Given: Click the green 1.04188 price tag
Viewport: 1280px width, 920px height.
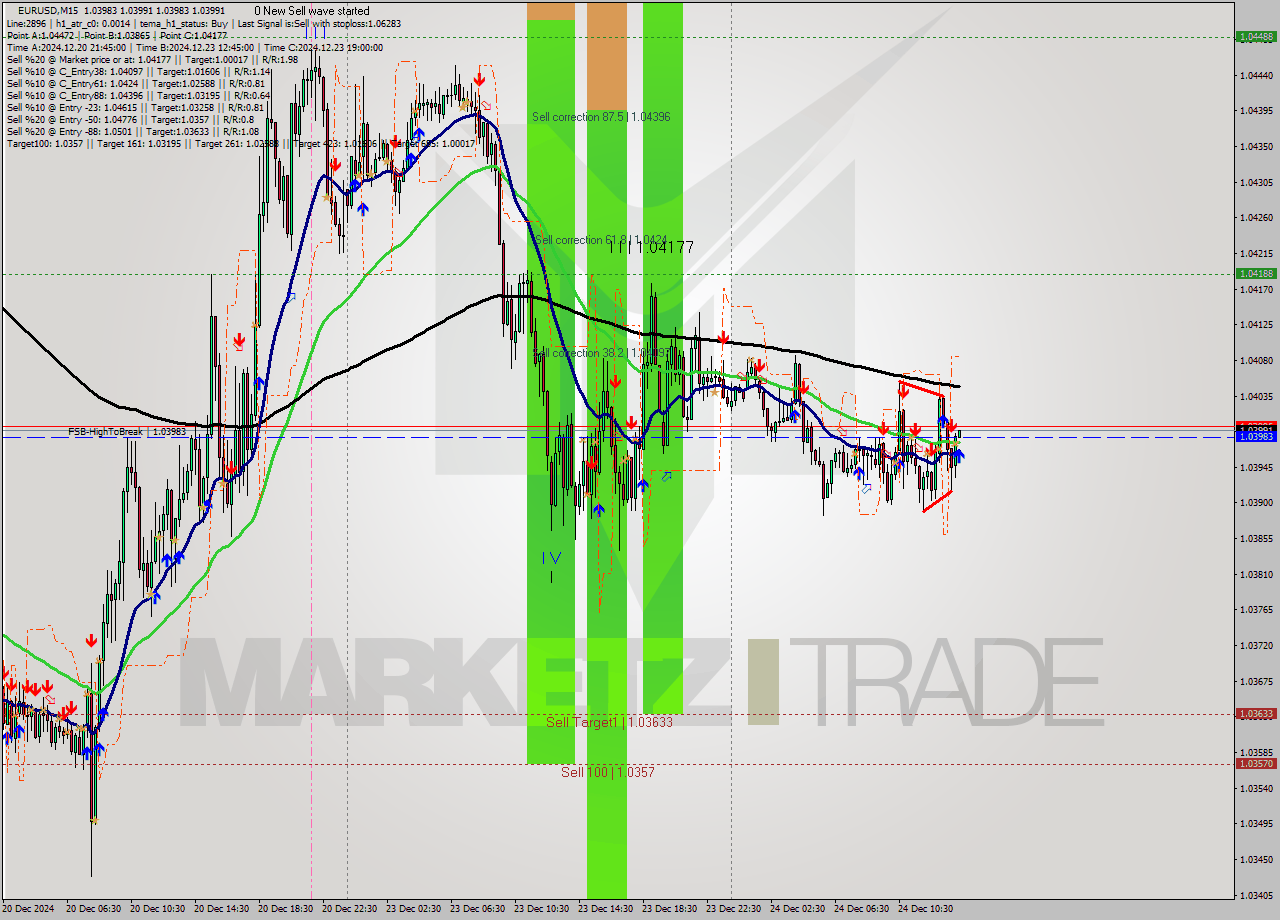Looking at the screenshot, I should coord(1256,273).
